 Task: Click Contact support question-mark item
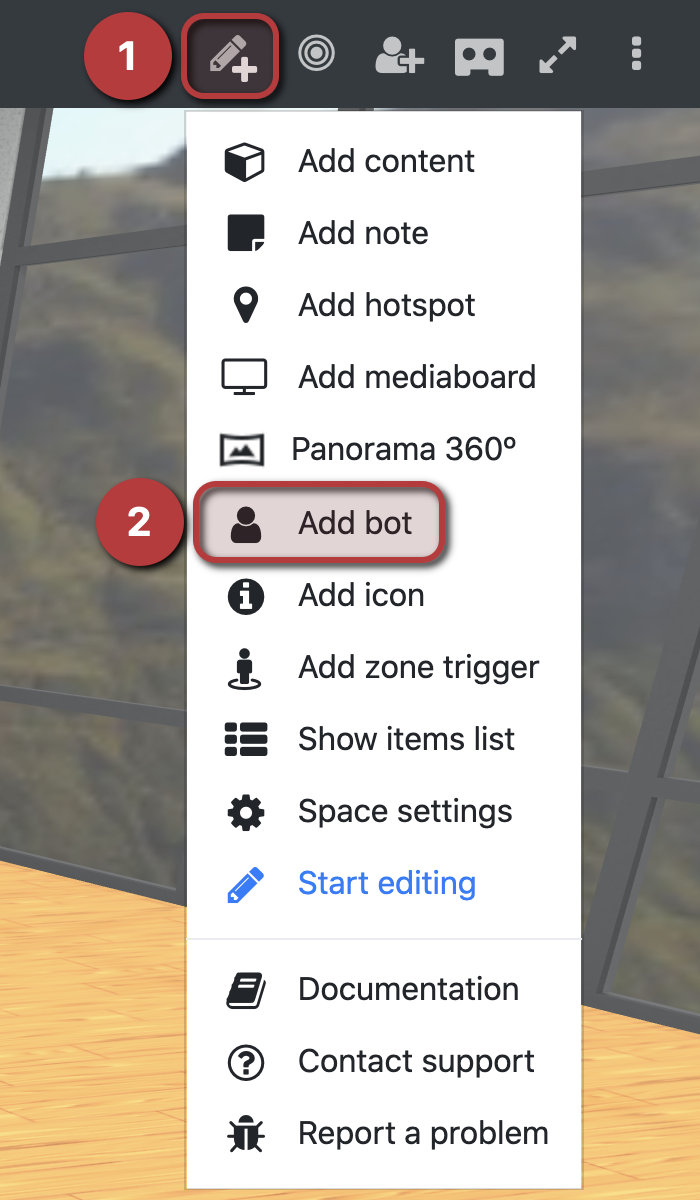click(384, 1061)
